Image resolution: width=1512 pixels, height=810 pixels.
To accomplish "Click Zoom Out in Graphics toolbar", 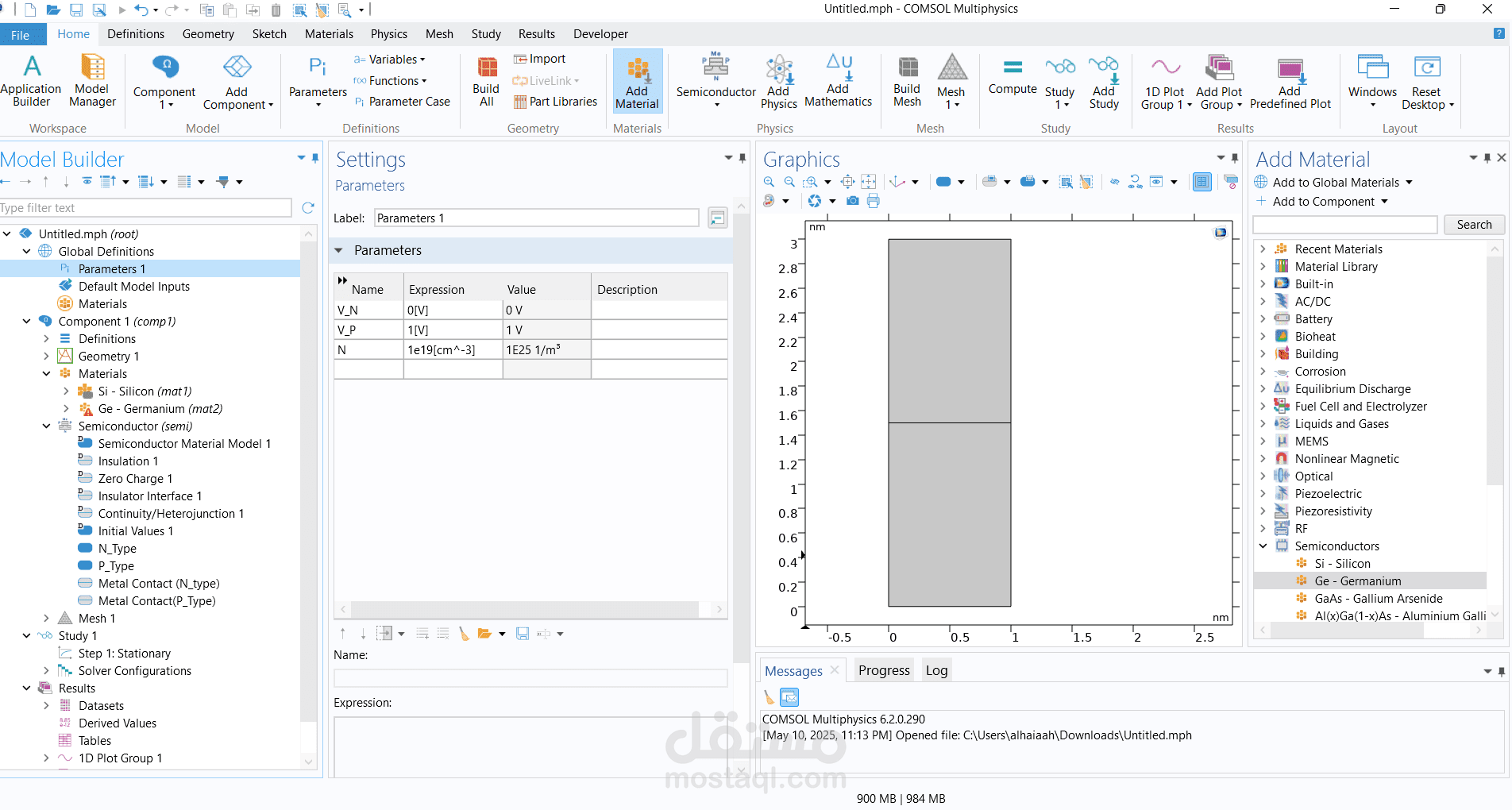I will click(789, 182).
